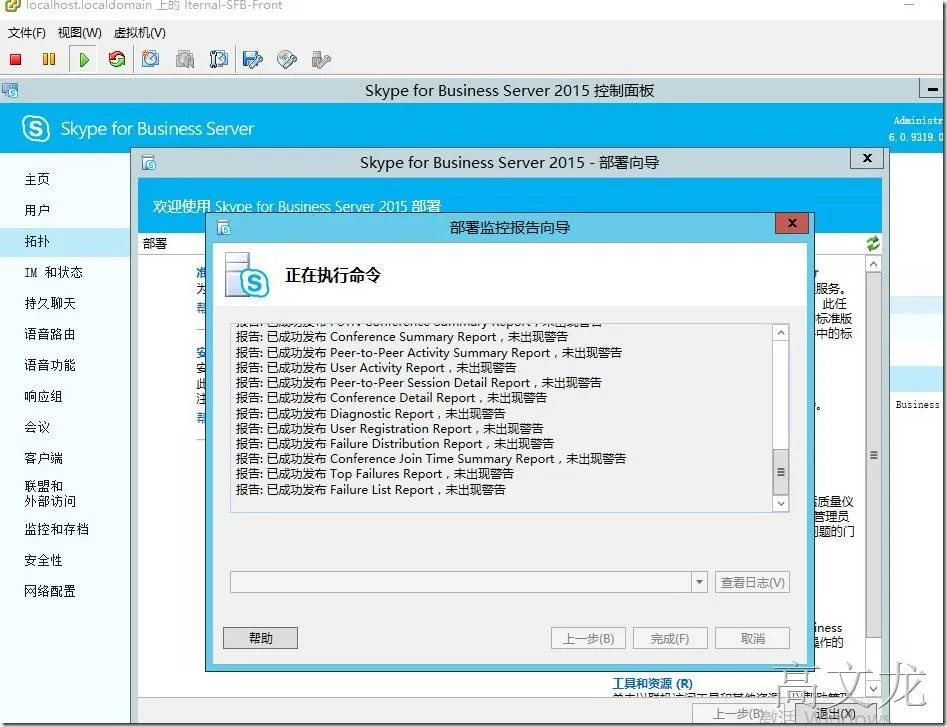Restart the virtual machine icon
Image resolution: width=947 pixels, height=727 pixels.
[x=117, y=59]
